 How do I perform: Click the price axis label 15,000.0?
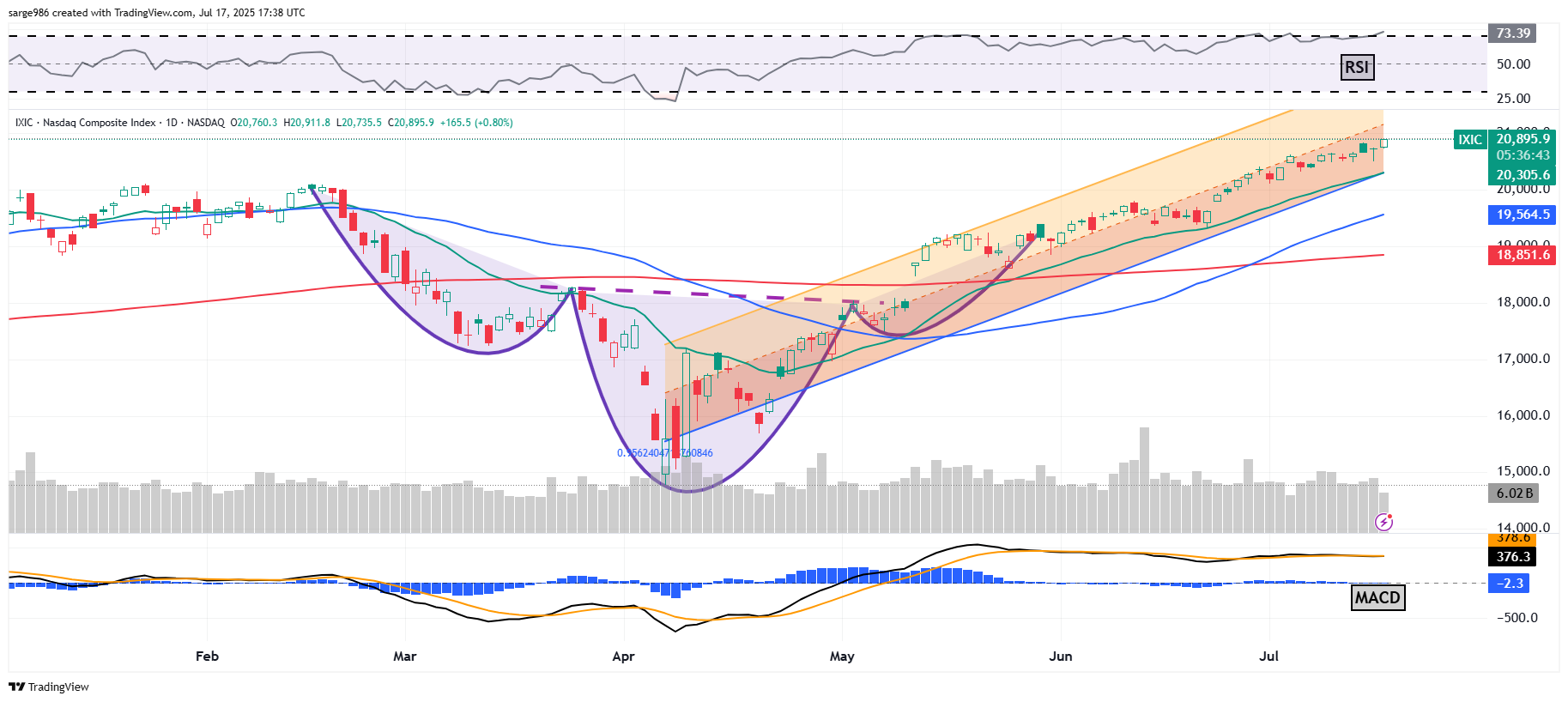1523,471
